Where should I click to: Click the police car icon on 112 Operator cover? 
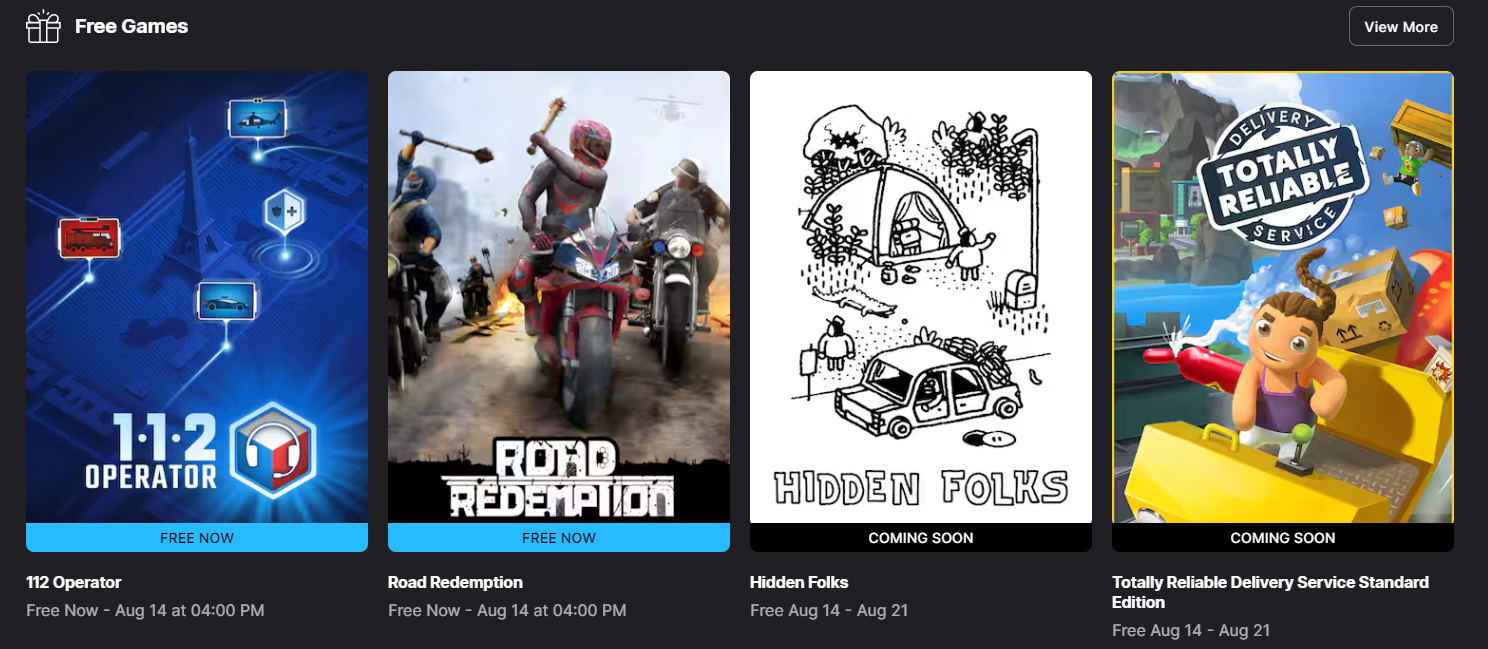pos(226,301)
